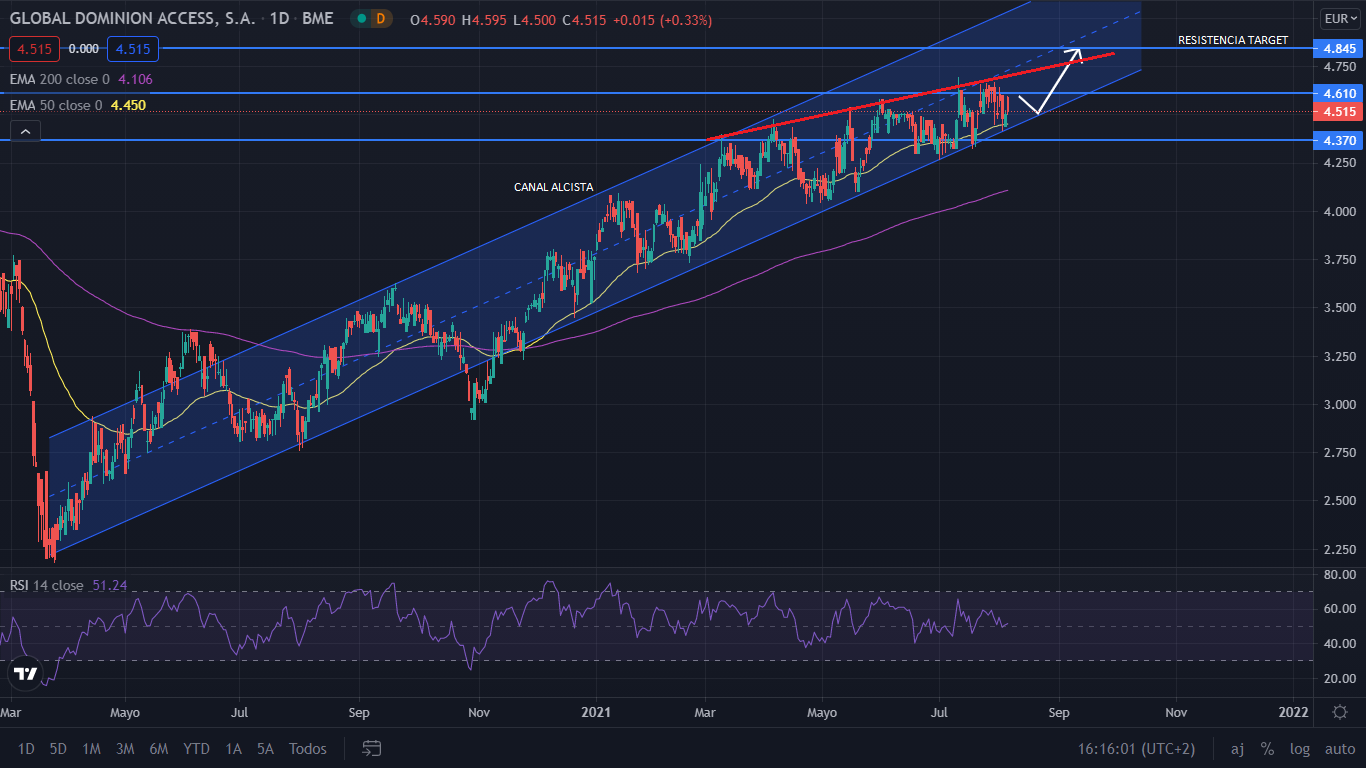Viewport: 1366px width, 768px height.
Task: Enable logarithmic scale with the log control
Action: [1299, 748]
